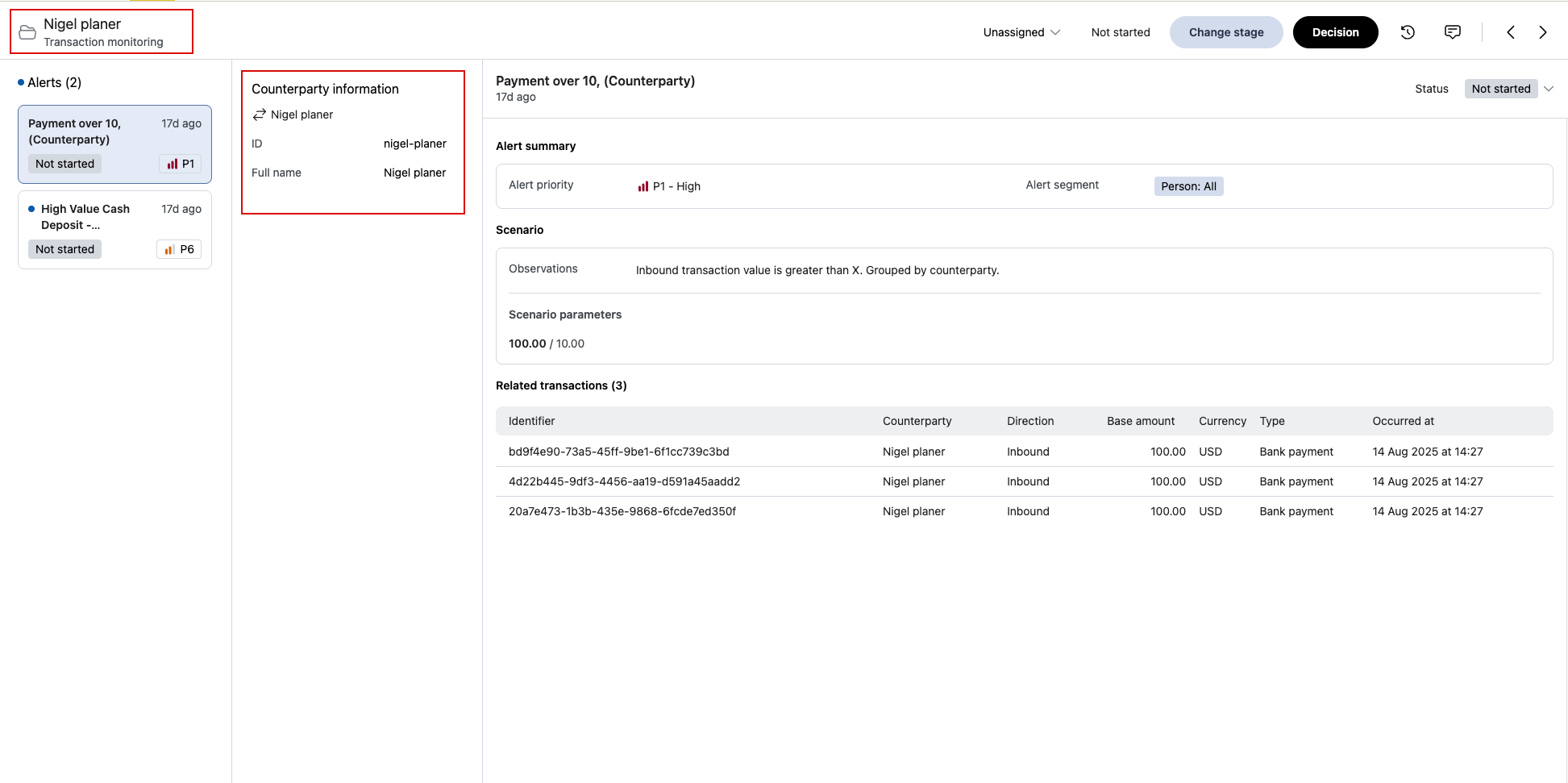Click the folder icon beside Nigel planer

tap(27, 32)
